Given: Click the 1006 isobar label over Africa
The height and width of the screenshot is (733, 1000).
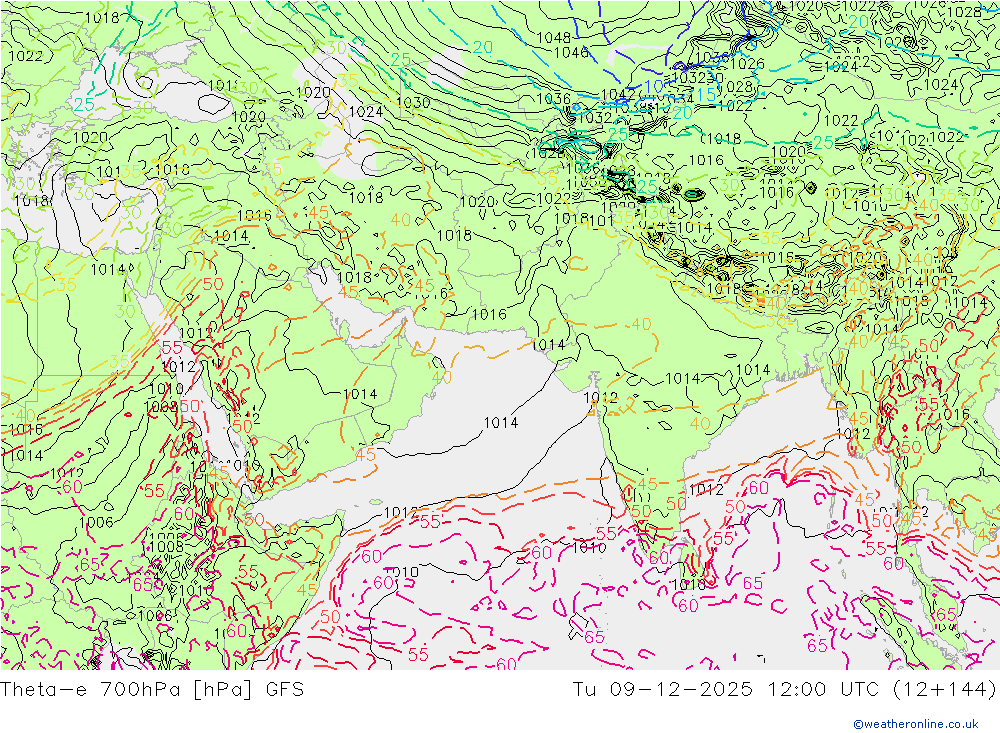Looking at the screenshot, I should pyautogui.click(x=96, y=522).
